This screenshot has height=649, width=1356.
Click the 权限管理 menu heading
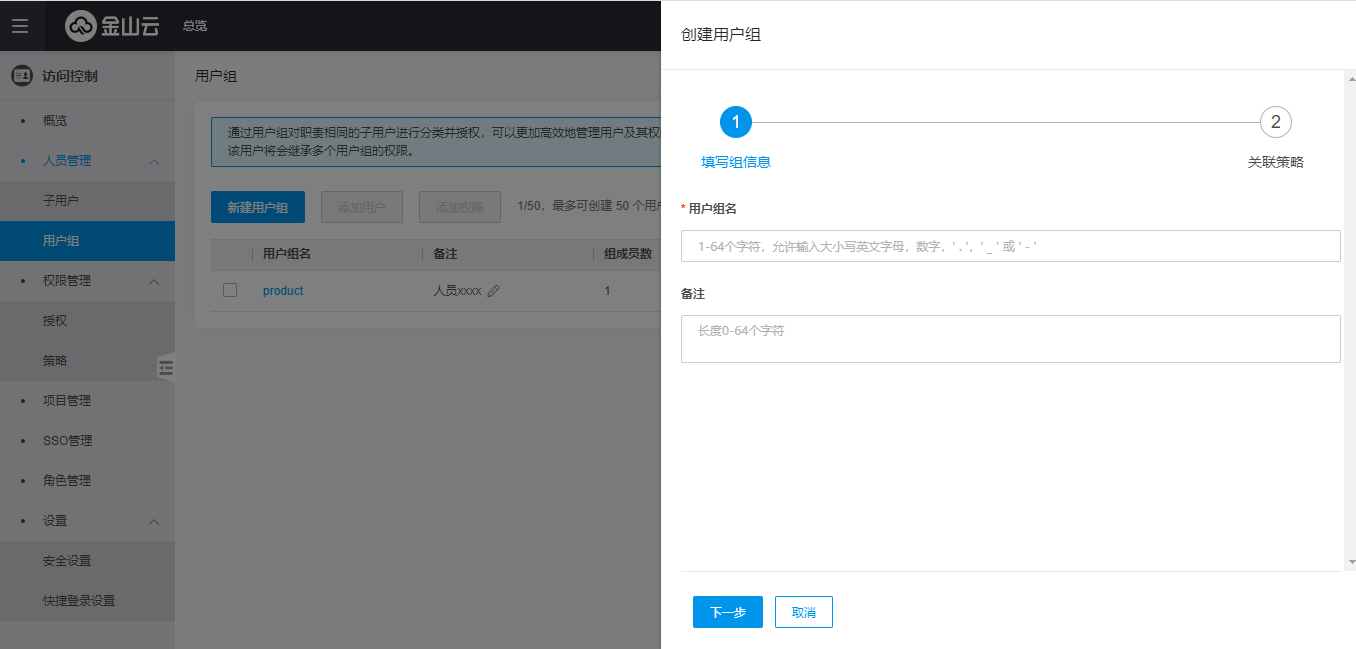[x=67, y=281]
